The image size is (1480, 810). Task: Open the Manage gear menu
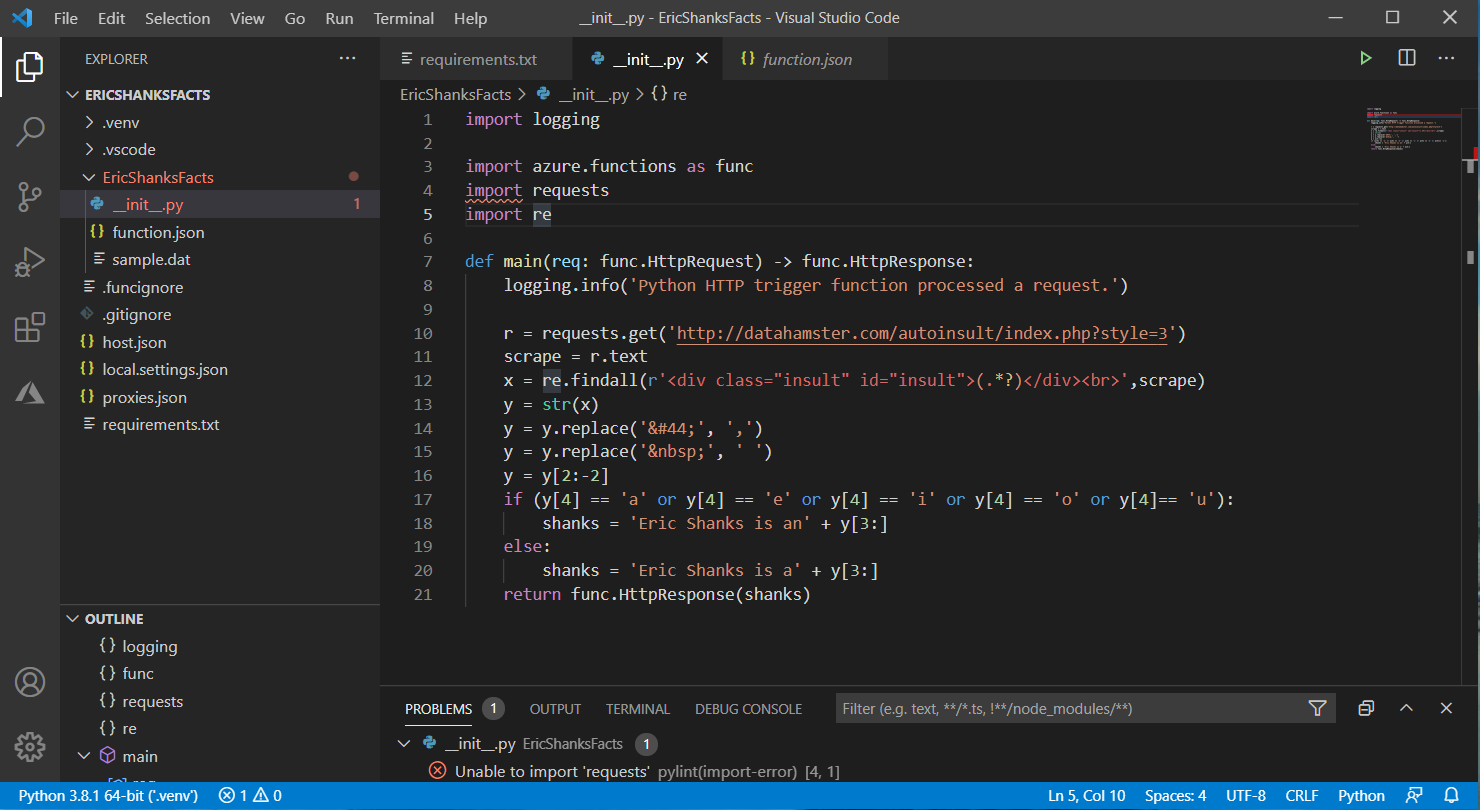30,746
